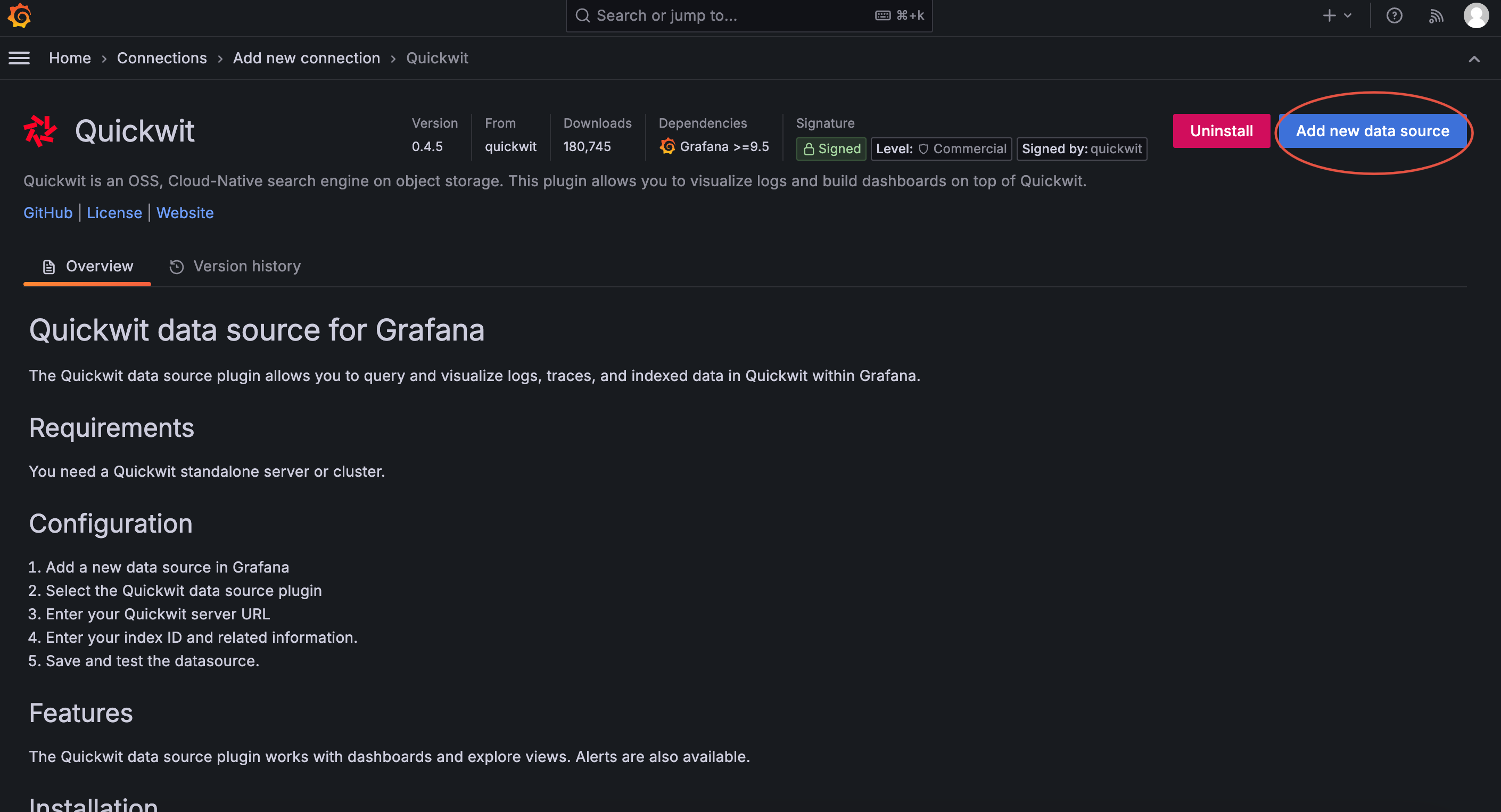This screenshot has width=1501, height=812.
Task: Click the Version history clock icon
Action: click(x=177, y=267)
